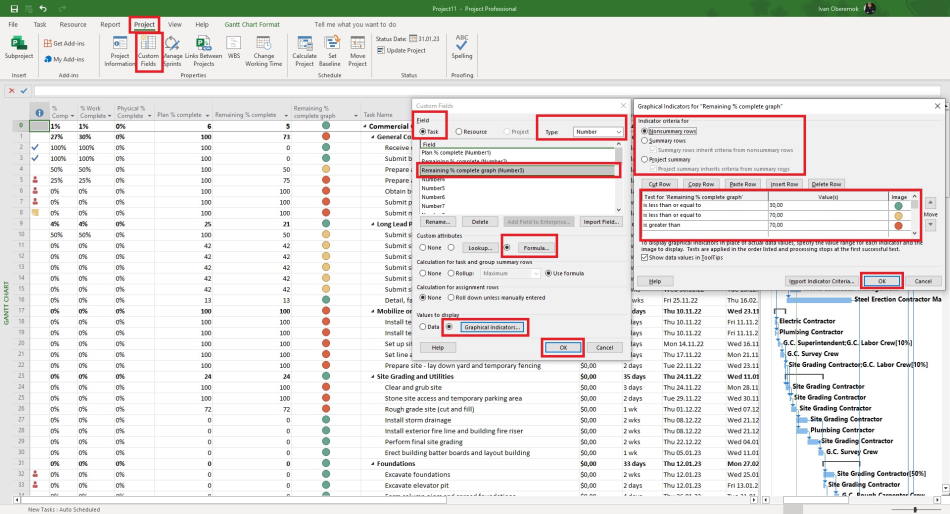
Task: Click the Tell me what you want to do box
Action: (x=355, y=24)
